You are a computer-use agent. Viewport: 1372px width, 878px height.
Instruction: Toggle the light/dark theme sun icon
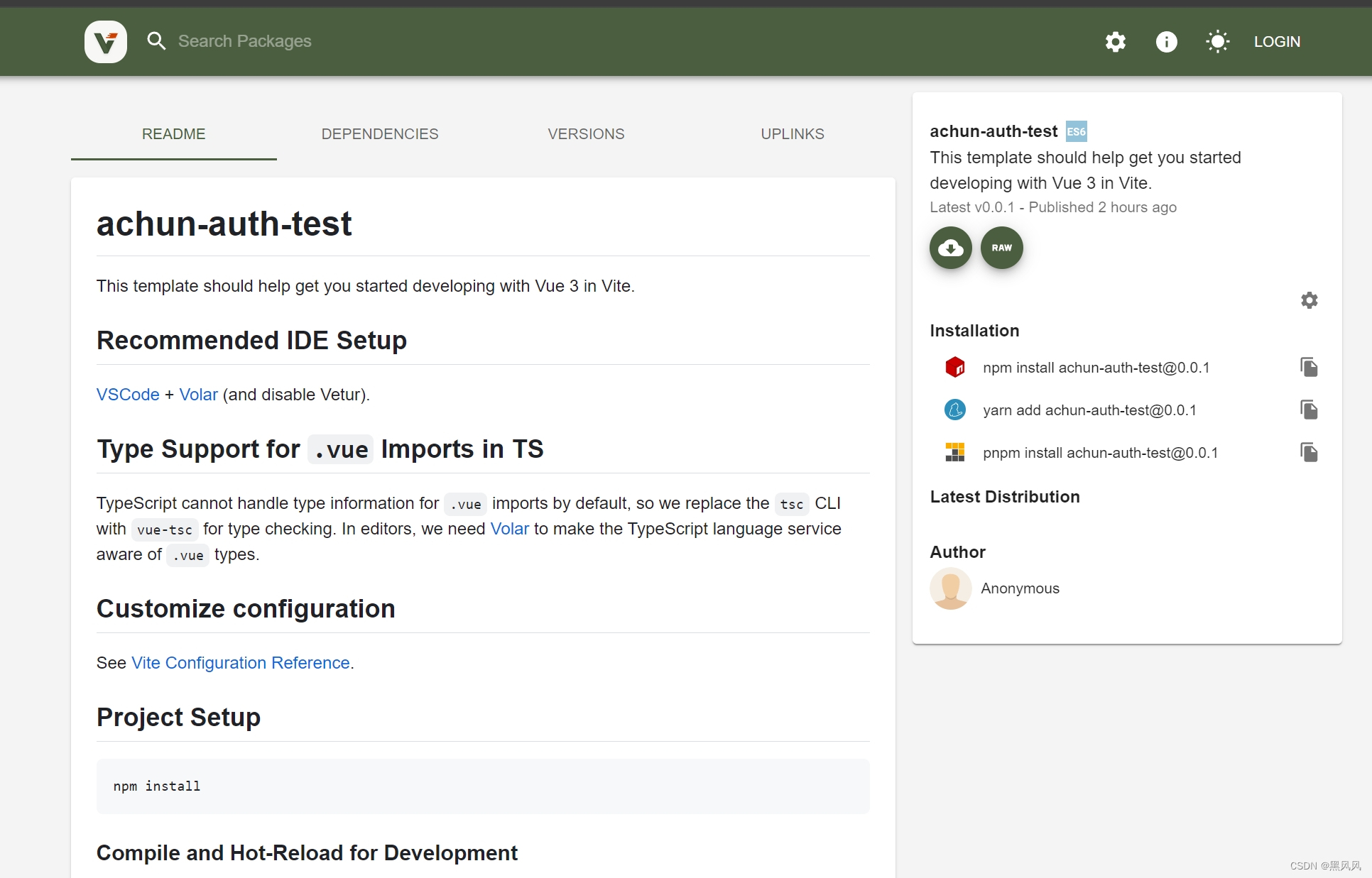click(x=1218, y=42)
